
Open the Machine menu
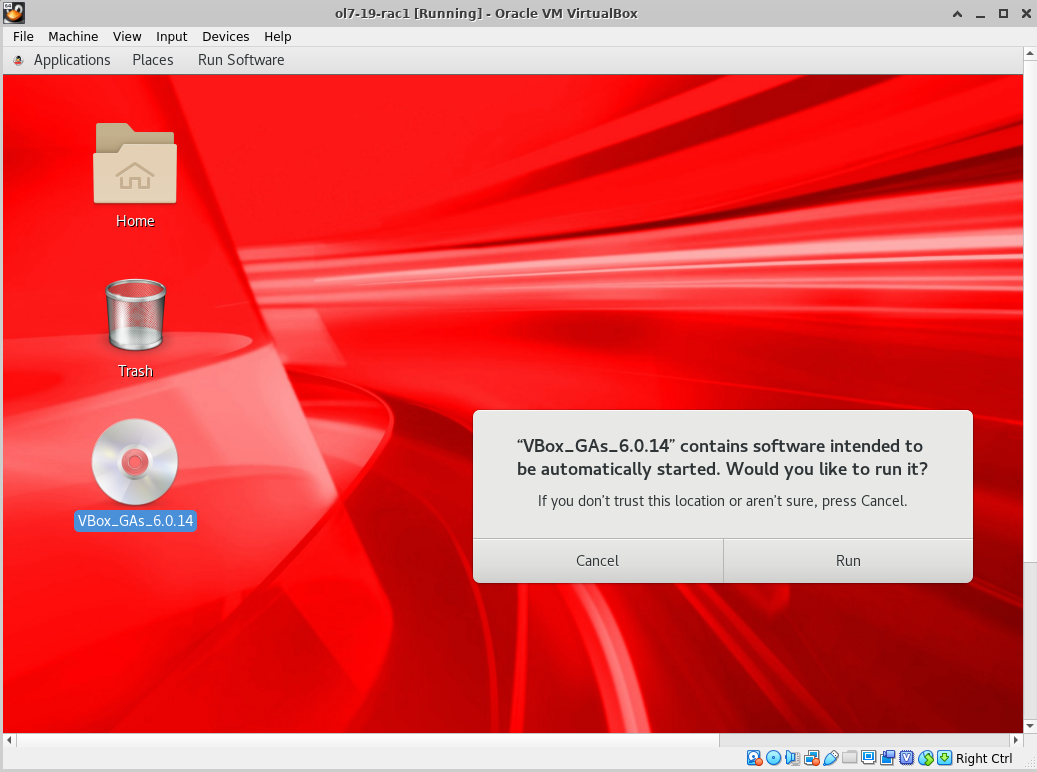[73, 36]
